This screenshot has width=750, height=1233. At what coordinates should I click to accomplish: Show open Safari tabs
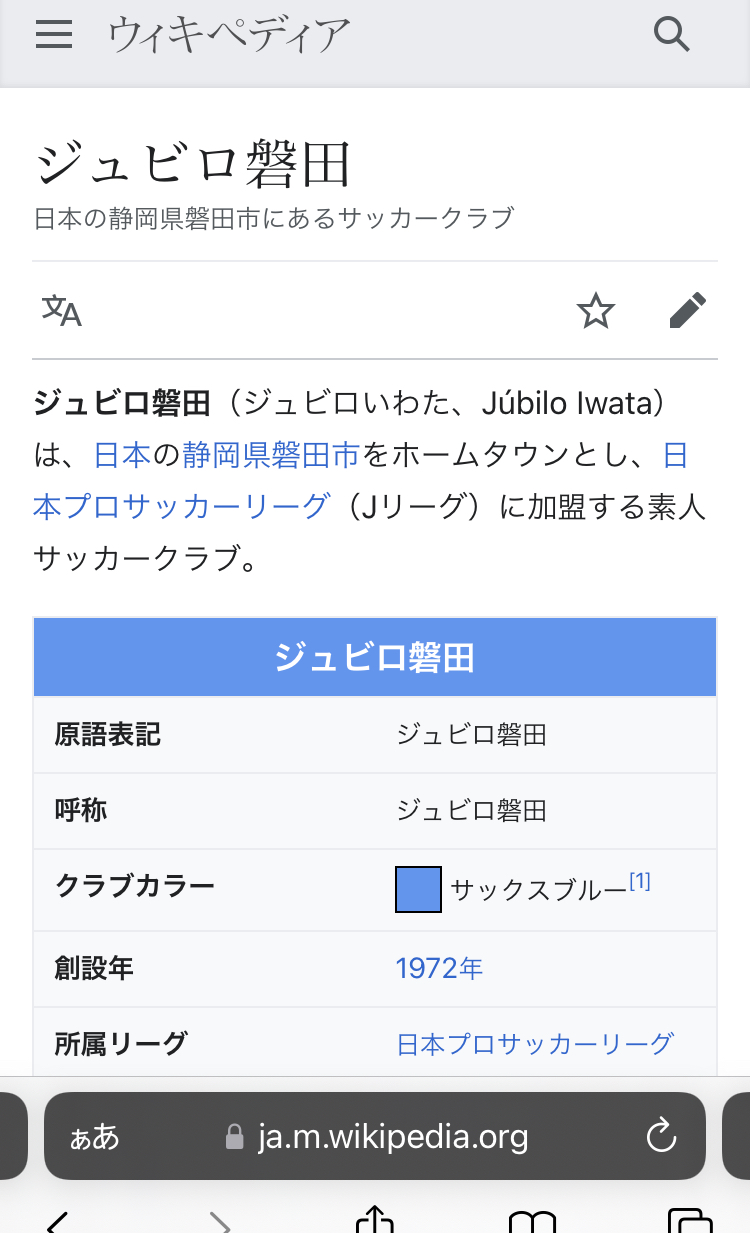pos(688,1222)
